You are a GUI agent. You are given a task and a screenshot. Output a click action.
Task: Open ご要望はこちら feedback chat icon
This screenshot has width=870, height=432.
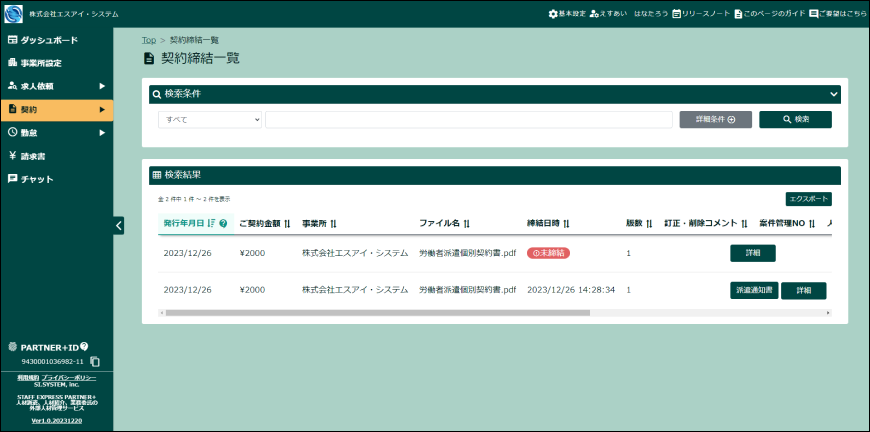[813, 14]
